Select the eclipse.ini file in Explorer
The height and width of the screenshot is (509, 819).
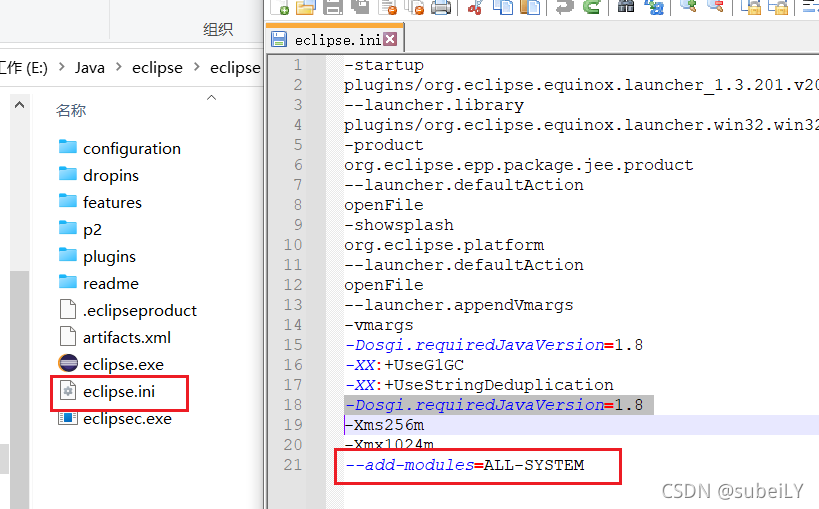[x=119, y=391]
